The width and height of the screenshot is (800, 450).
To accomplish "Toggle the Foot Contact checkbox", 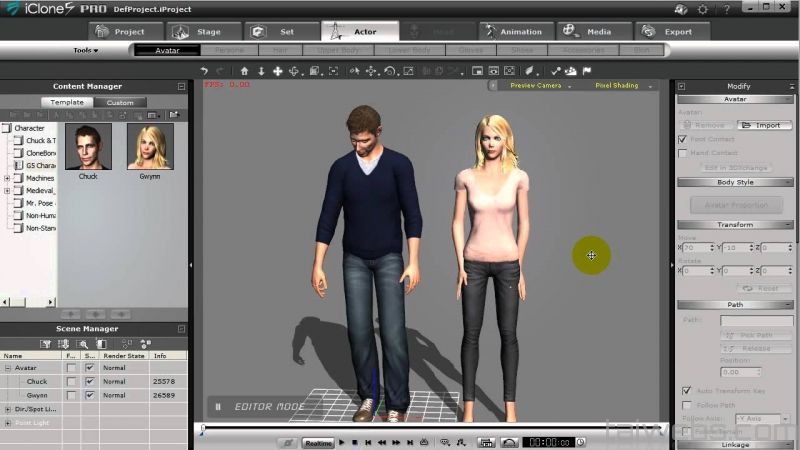I will (x=683, y=140).
